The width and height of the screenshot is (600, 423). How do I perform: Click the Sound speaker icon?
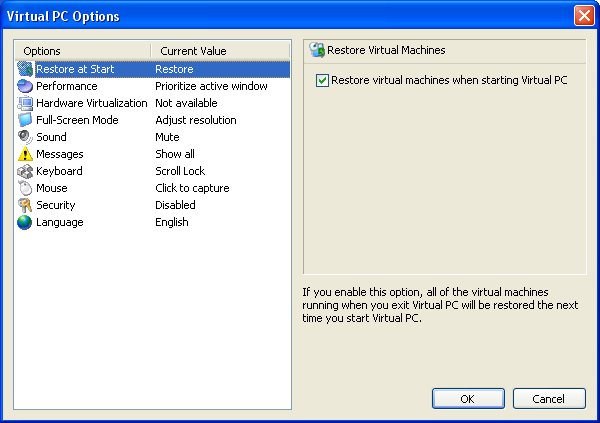(x=25, y=137)
